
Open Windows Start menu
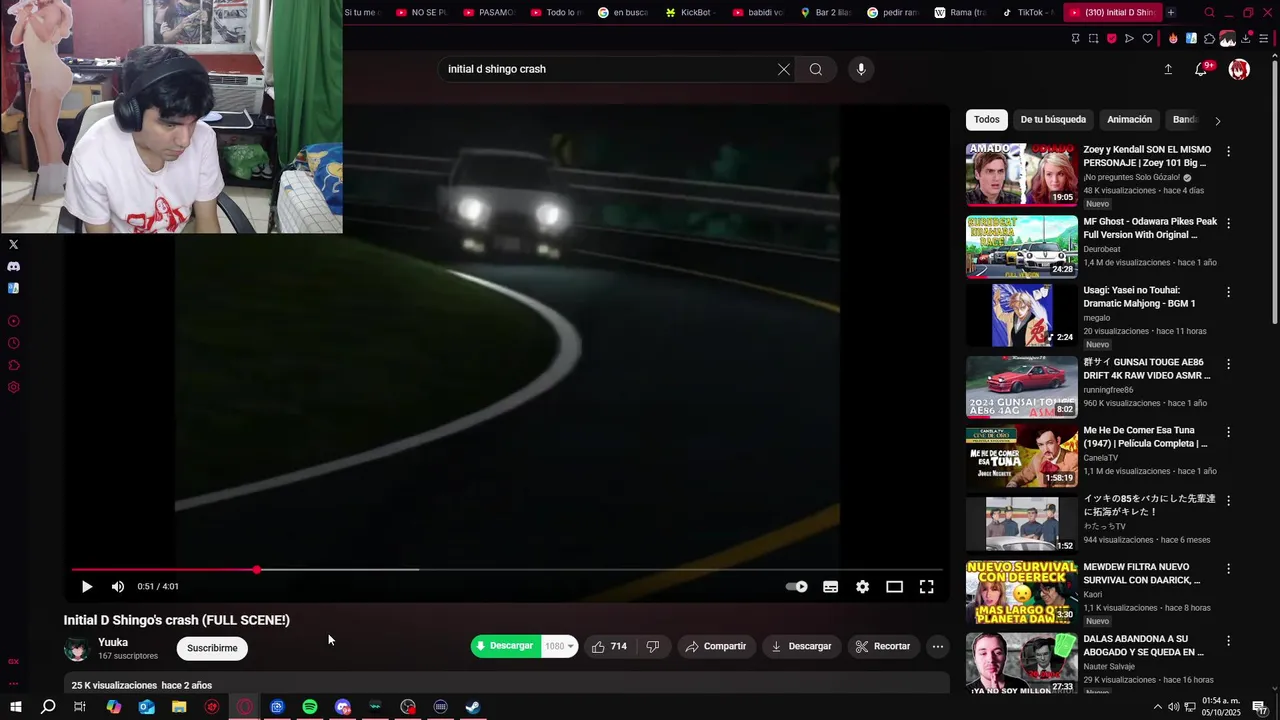15,707
